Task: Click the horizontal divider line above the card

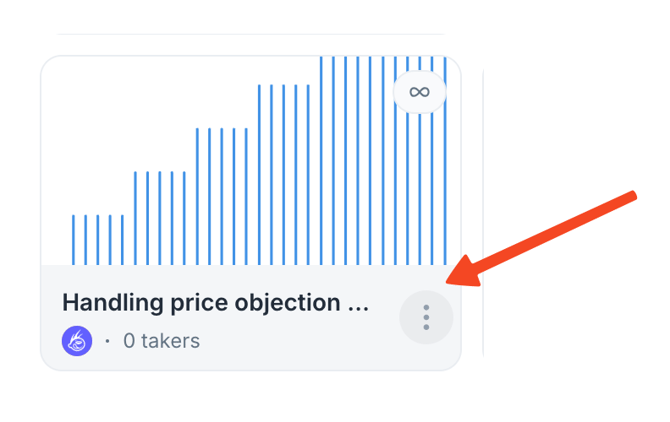Action: (250, 34)
